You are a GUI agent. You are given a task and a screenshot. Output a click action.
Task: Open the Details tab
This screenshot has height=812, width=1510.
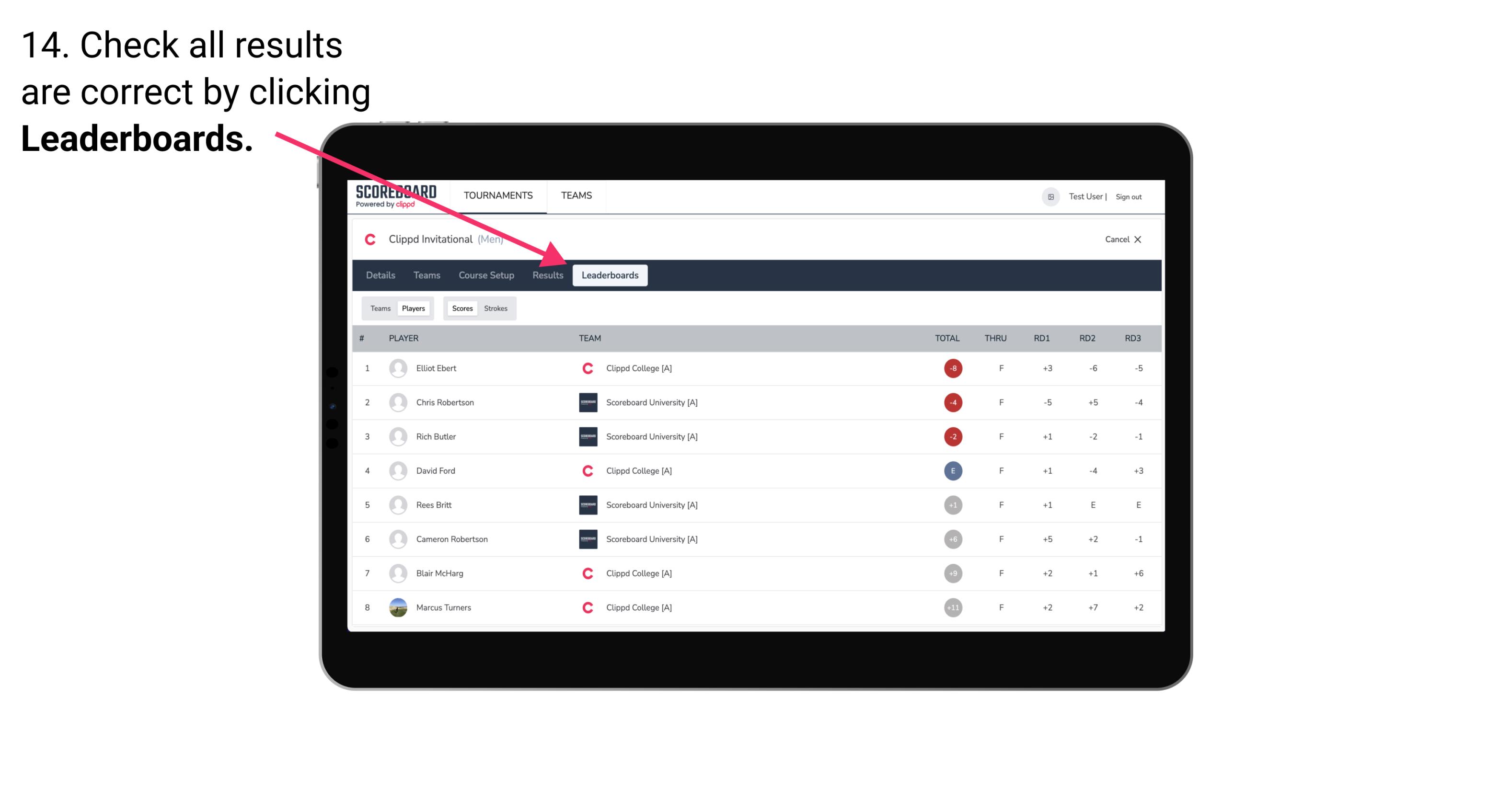click(x=380, y=275)
